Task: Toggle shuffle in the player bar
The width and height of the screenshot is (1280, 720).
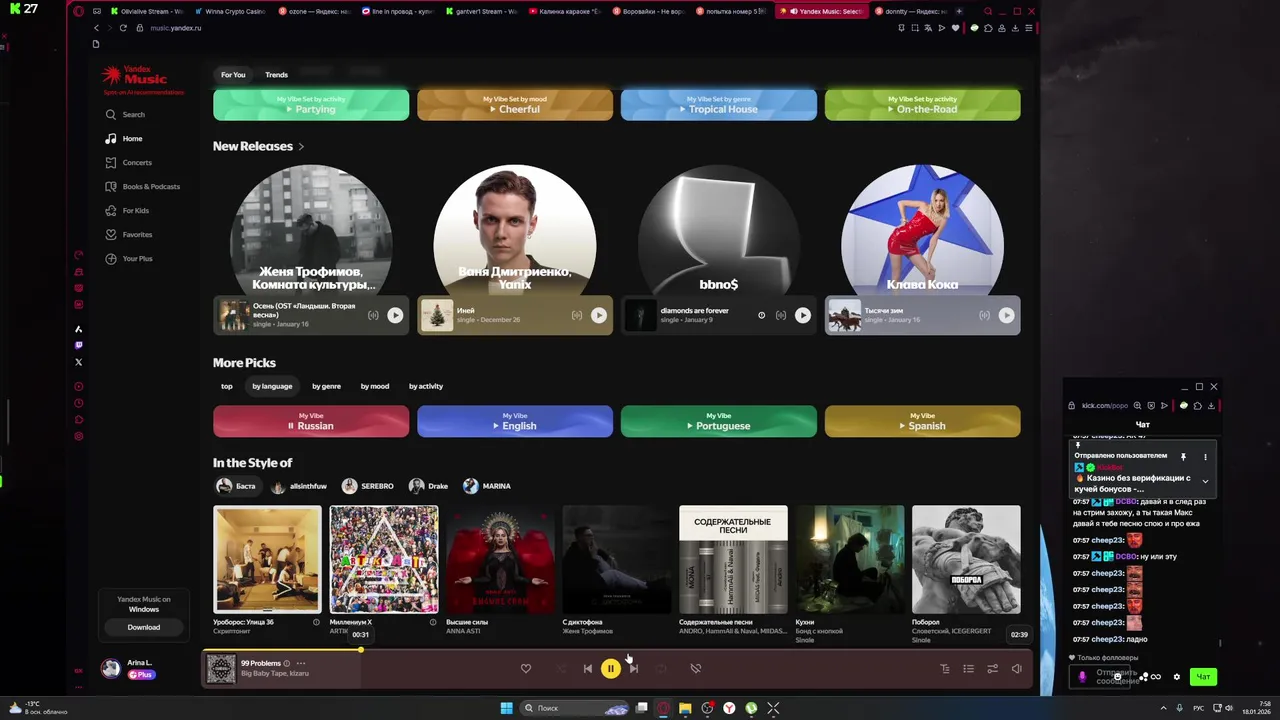Action: pyautogui.click(x=562, y=668)
